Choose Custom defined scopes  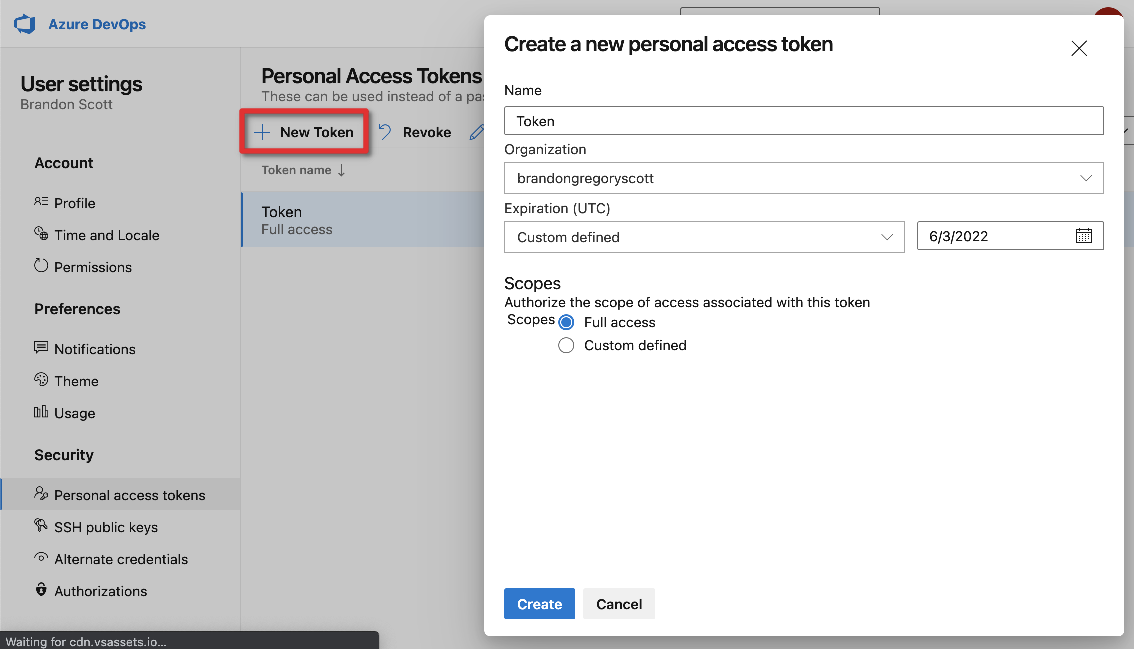[566, 345]
